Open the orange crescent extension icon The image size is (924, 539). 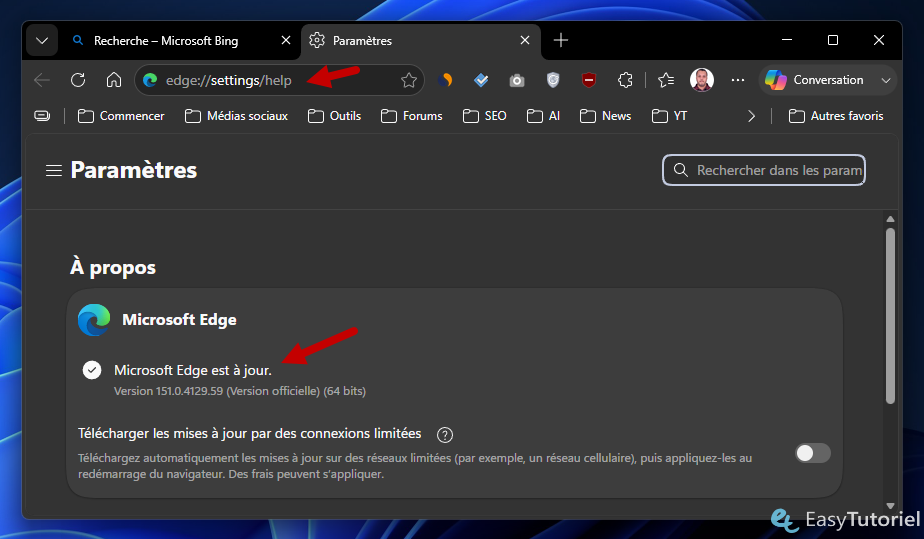(x=445, y=80)
